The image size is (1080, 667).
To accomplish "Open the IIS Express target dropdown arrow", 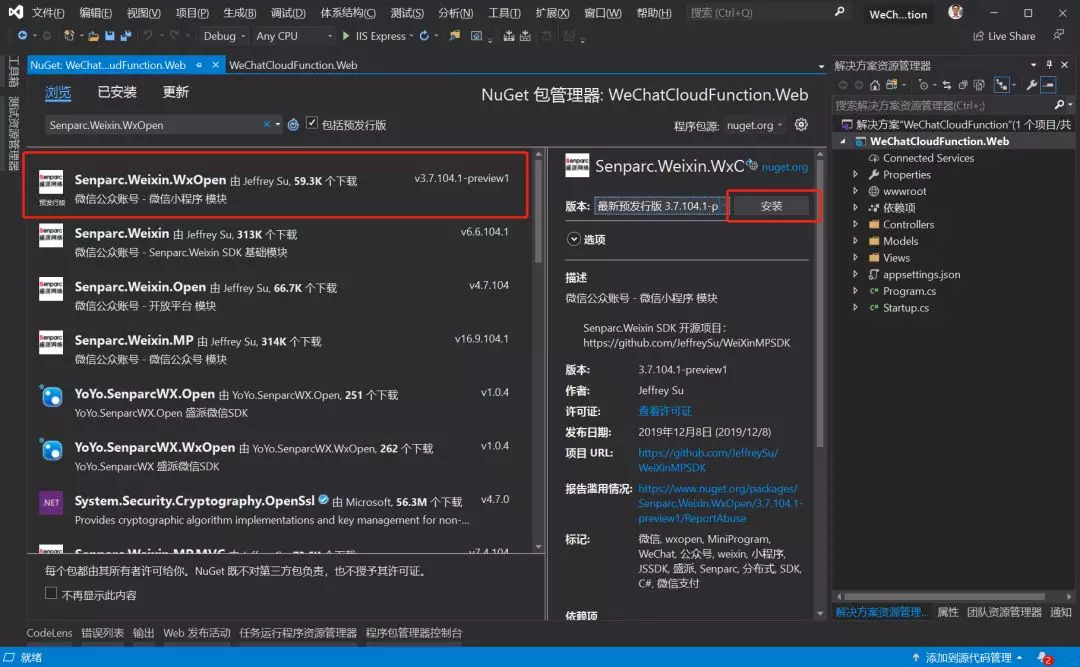I will 411,36.
